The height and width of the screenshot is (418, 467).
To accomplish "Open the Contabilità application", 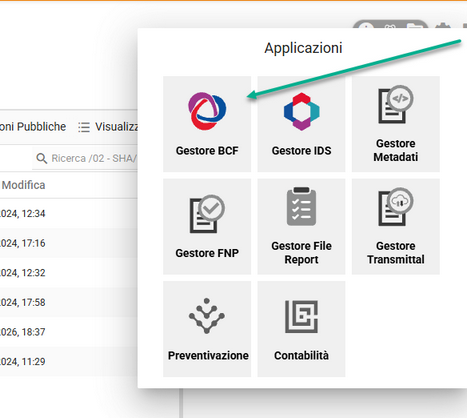I will tap(301, 329).
